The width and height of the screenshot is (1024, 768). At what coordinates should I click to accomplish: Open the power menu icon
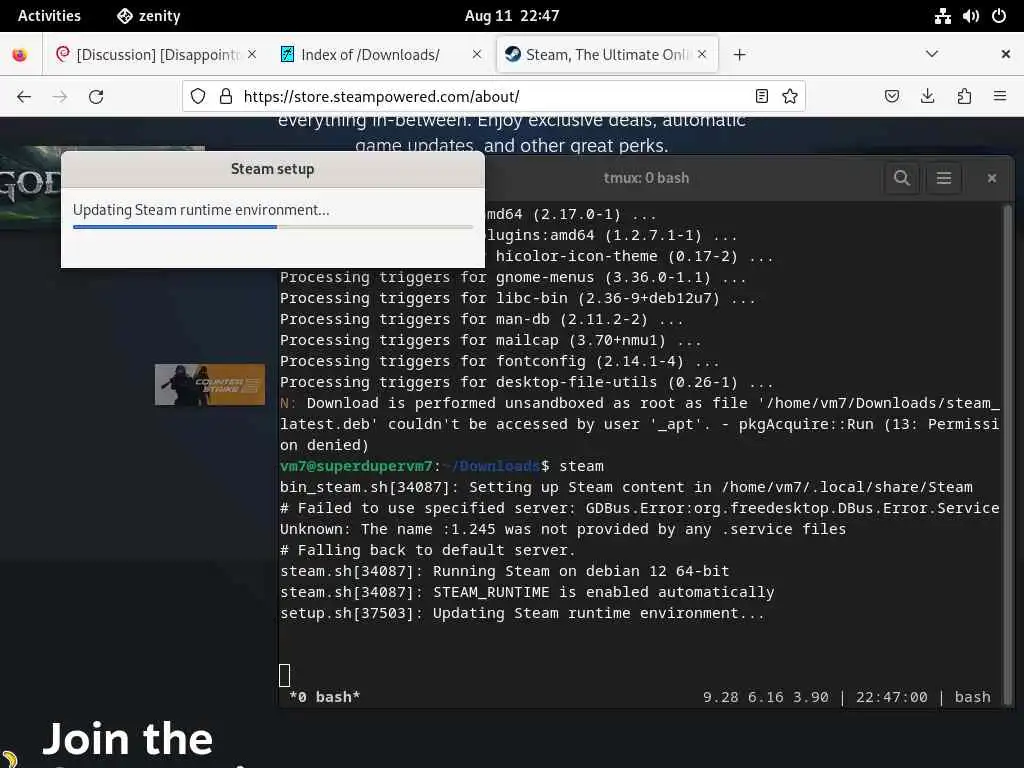999,16
